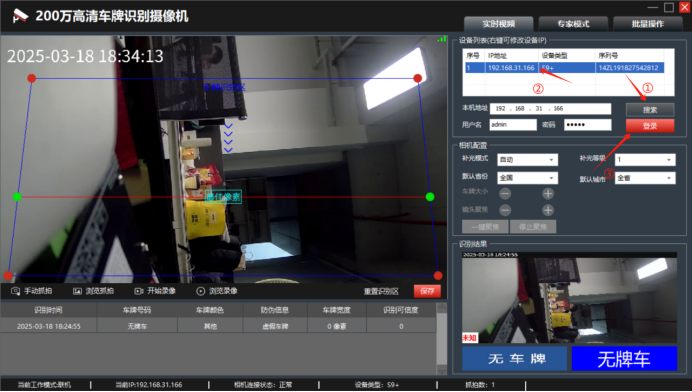The width and height of the screenshot is (692, 392).
Task: Increase 车牌大小 with the plus button
Action: tap(548, 193)
